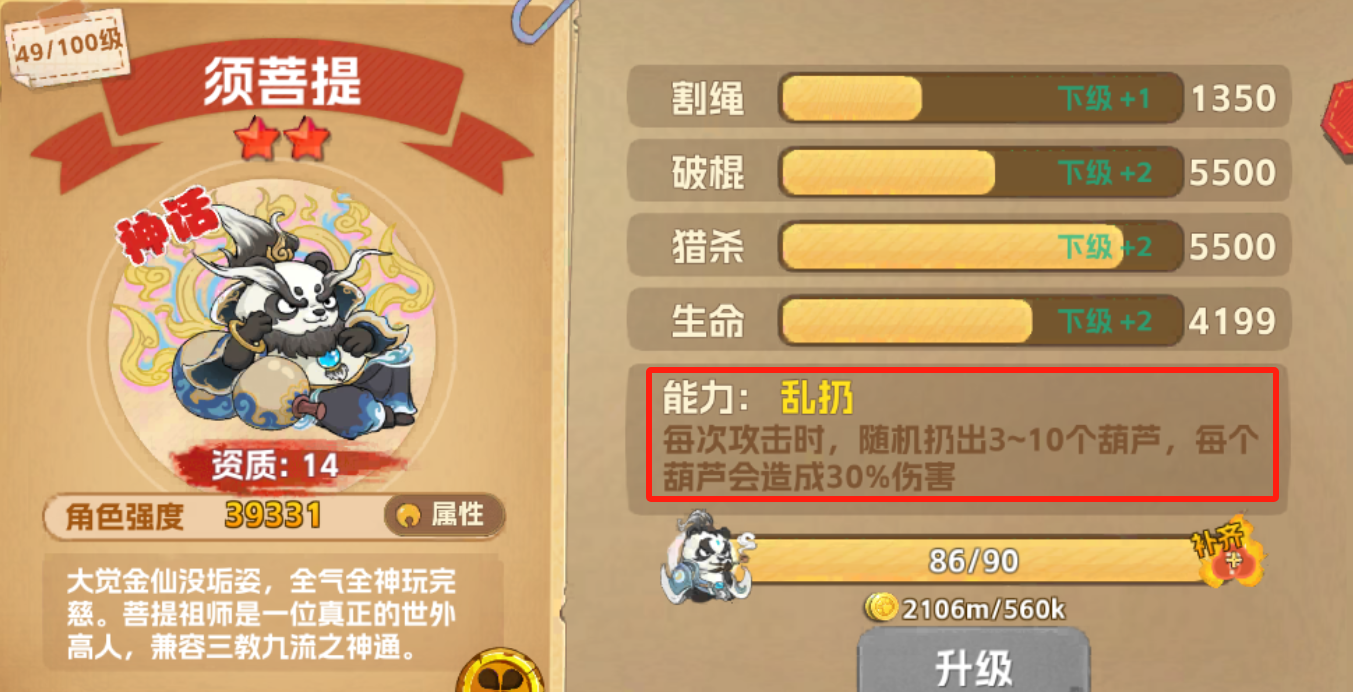
Task: Click the 生命 stat progress bar
Action: (979, 320)
